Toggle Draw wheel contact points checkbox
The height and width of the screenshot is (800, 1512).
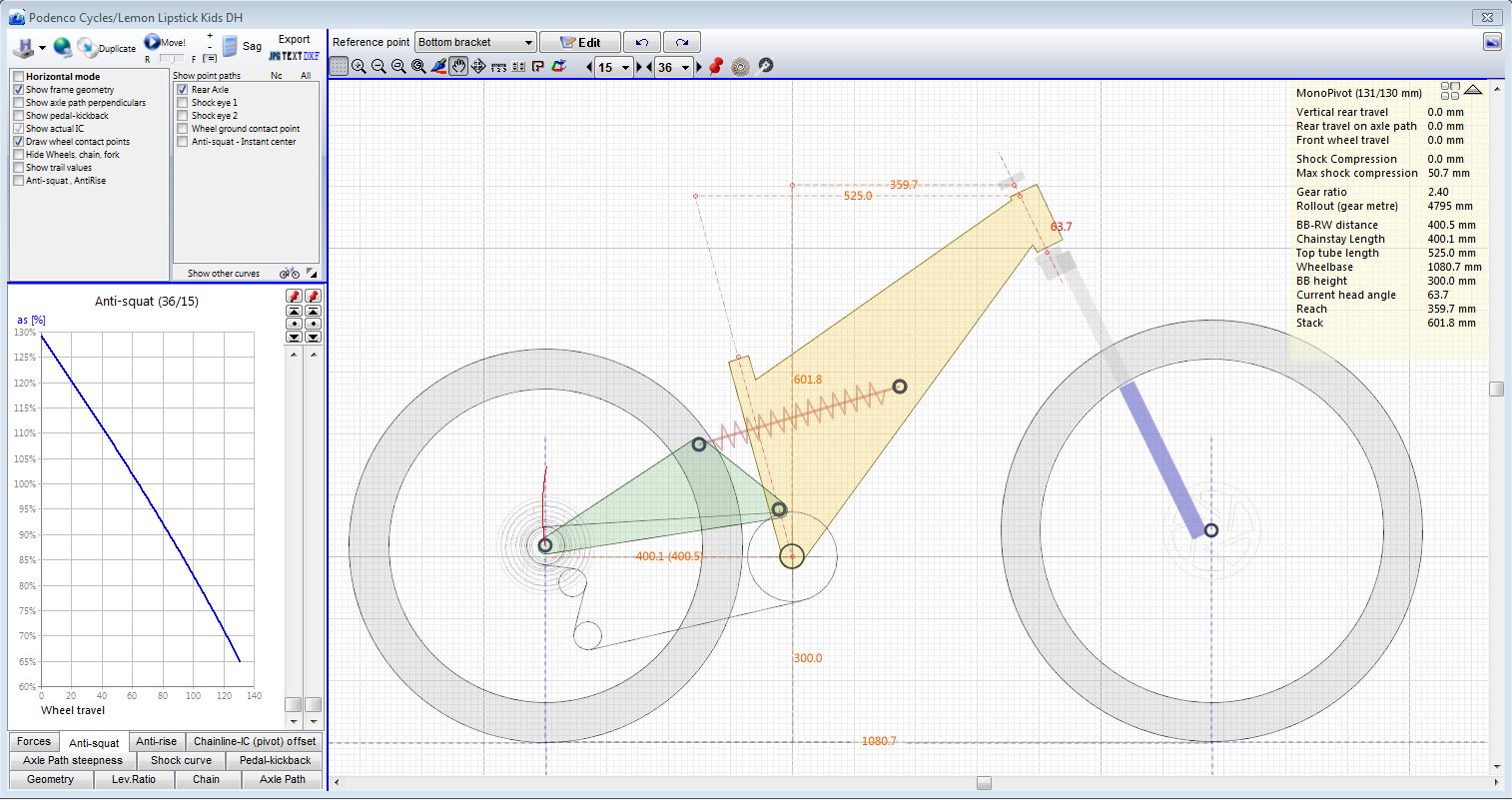[x=18, y=142]
